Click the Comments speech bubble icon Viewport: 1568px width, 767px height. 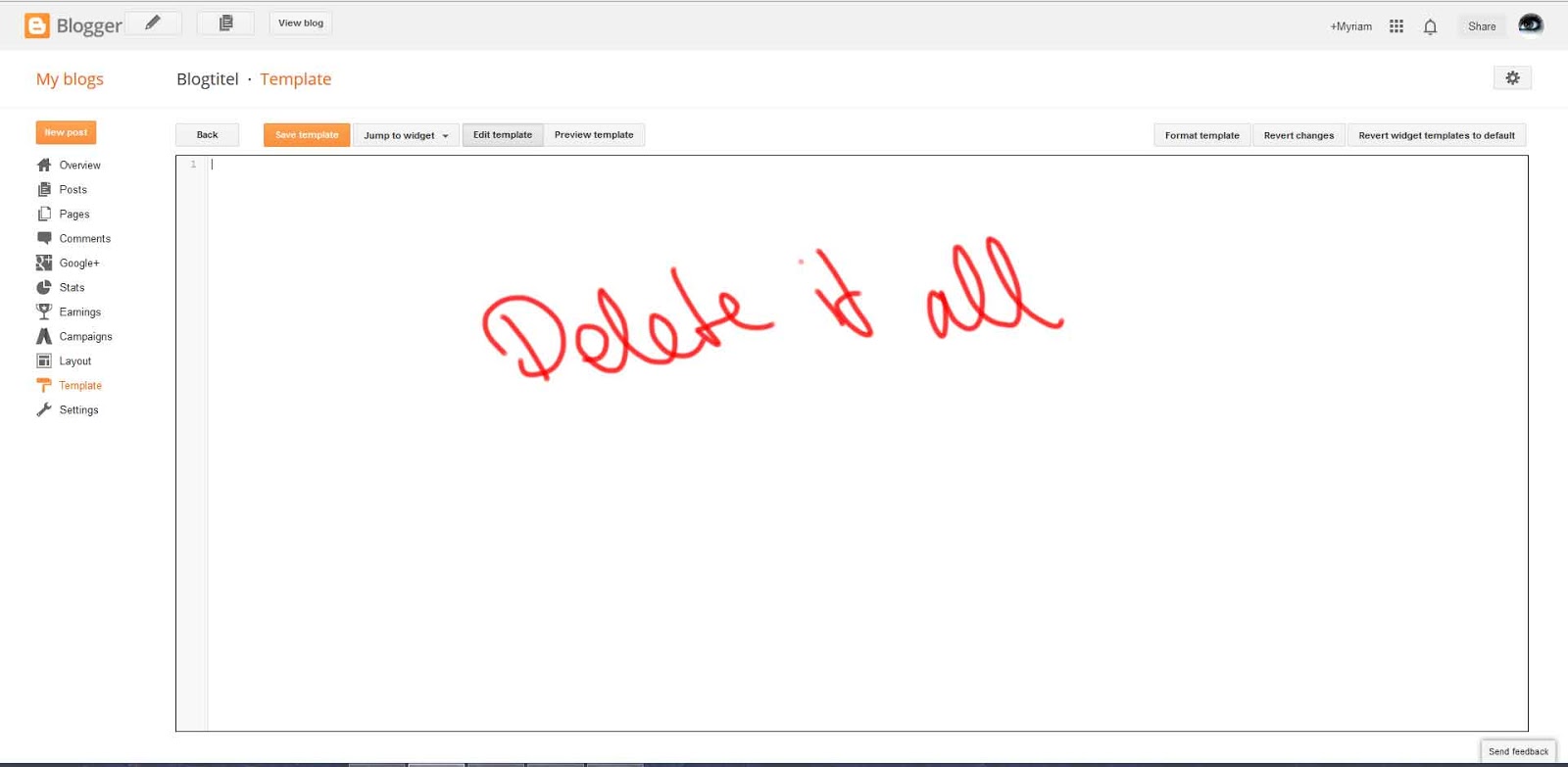44,238
